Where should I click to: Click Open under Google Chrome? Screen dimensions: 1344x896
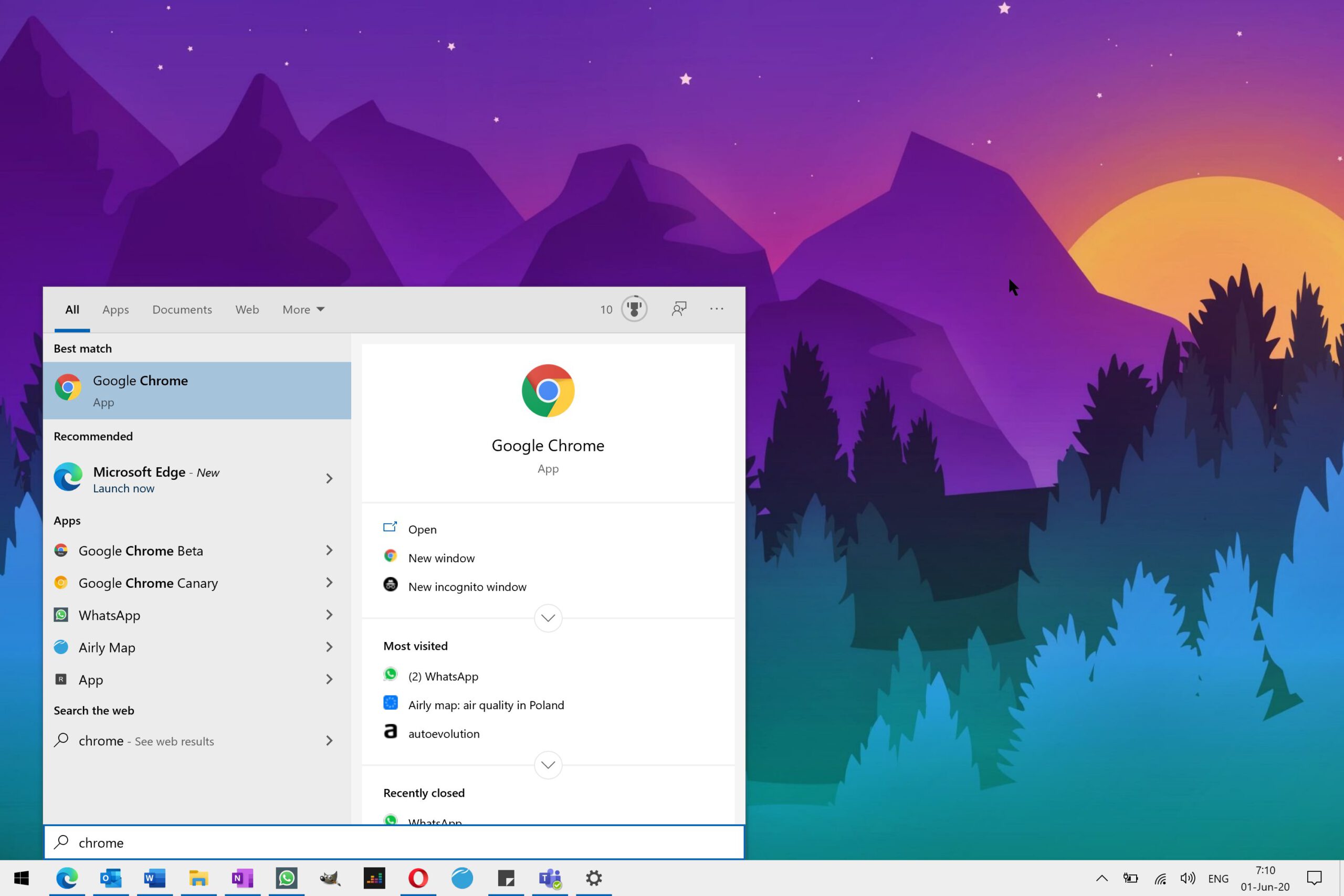click(422, 529)
